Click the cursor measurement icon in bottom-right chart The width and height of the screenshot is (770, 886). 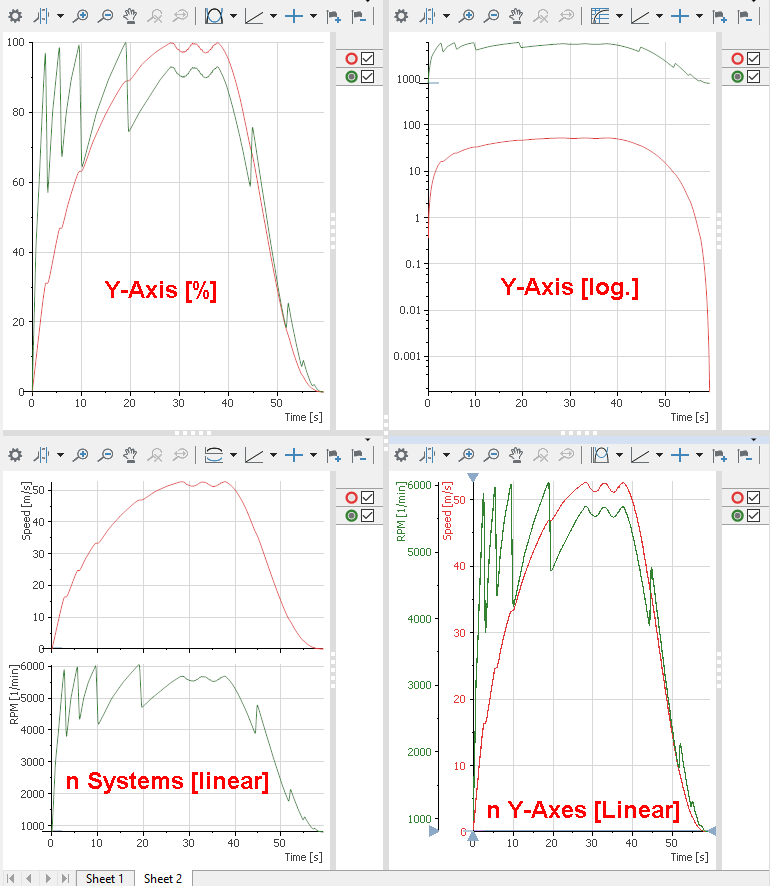426,455
